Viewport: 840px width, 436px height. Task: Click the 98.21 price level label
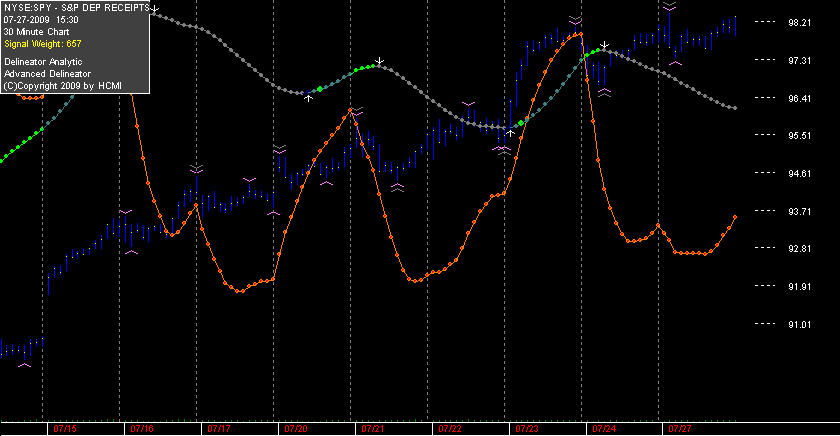799,22
